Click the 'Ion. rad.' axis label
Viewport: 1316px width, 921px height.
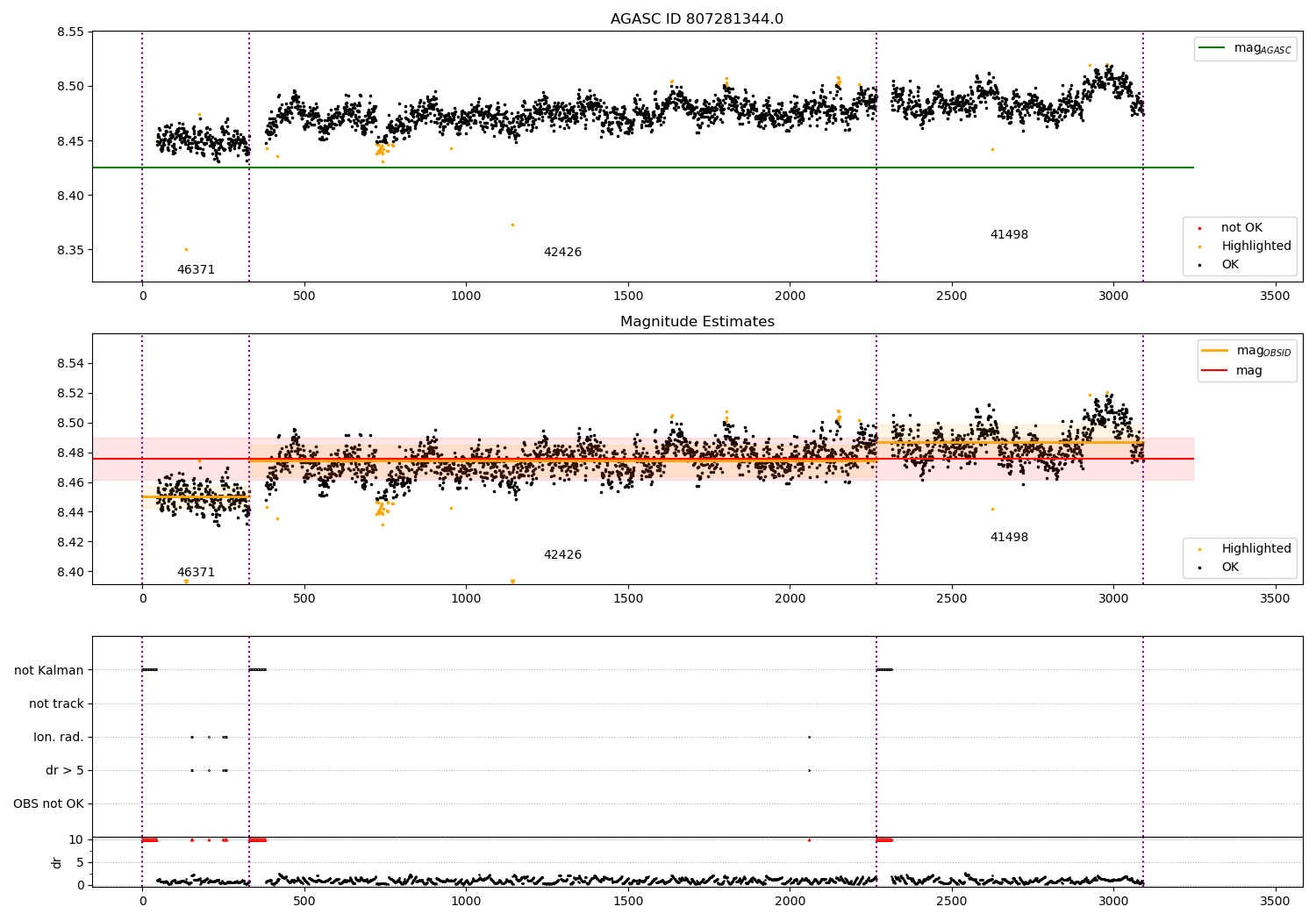click(x=59, y=738)
